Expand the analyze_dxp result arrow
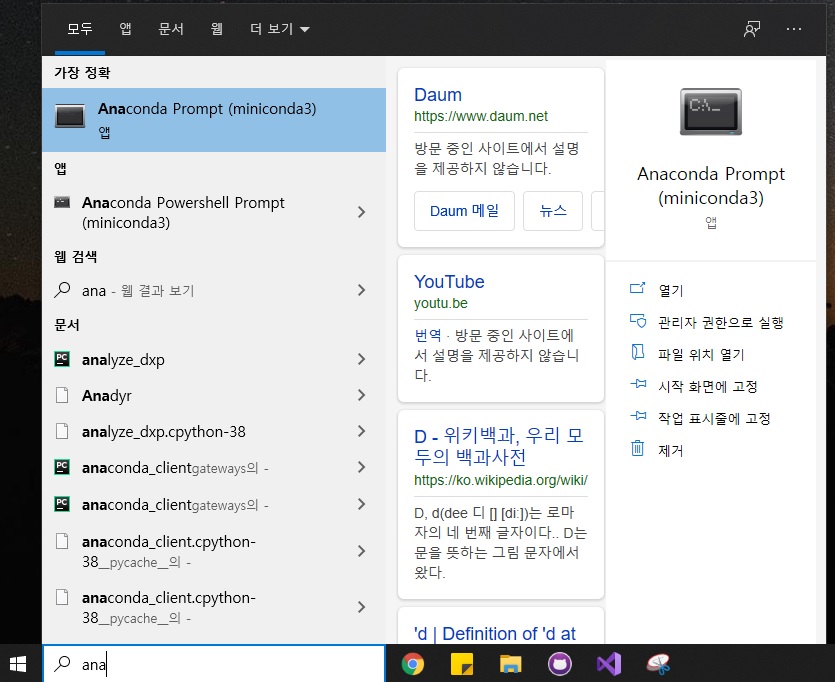836x682 pixels. coord(361,359)
